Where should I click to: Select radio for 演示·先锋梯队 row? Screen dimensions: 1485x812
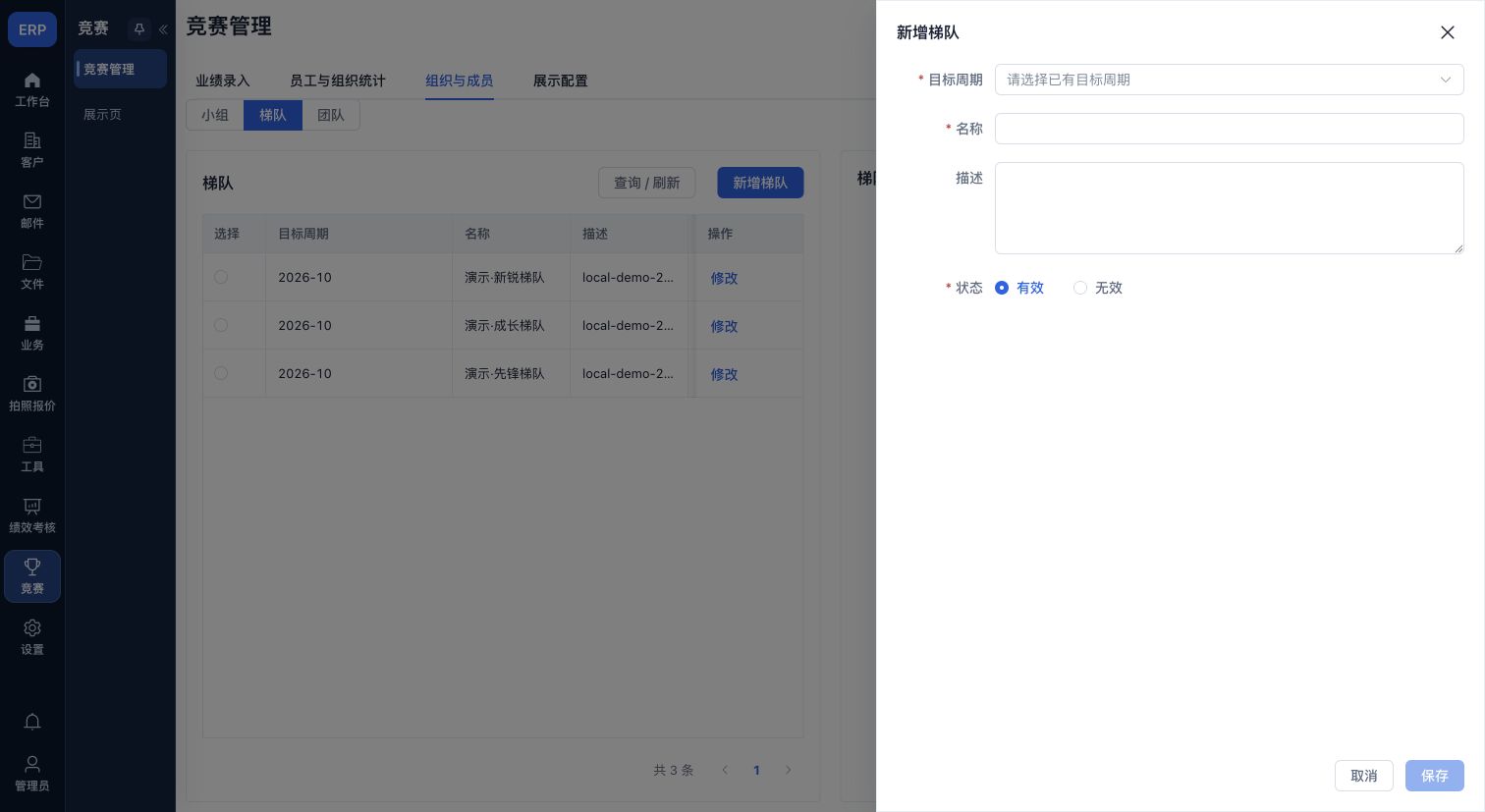pyautogui.click(x=221, y=373)
